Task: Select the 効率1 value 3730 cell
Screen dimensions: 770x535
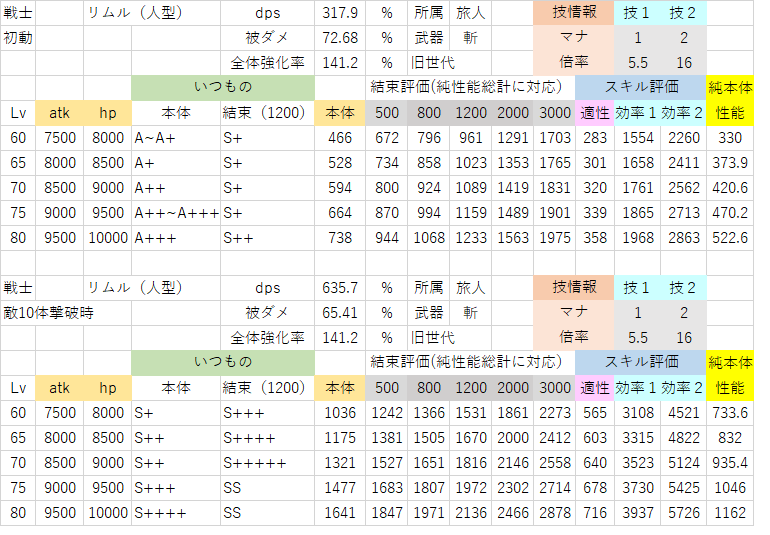Action: pyautogui.click(x=637, y=488)
